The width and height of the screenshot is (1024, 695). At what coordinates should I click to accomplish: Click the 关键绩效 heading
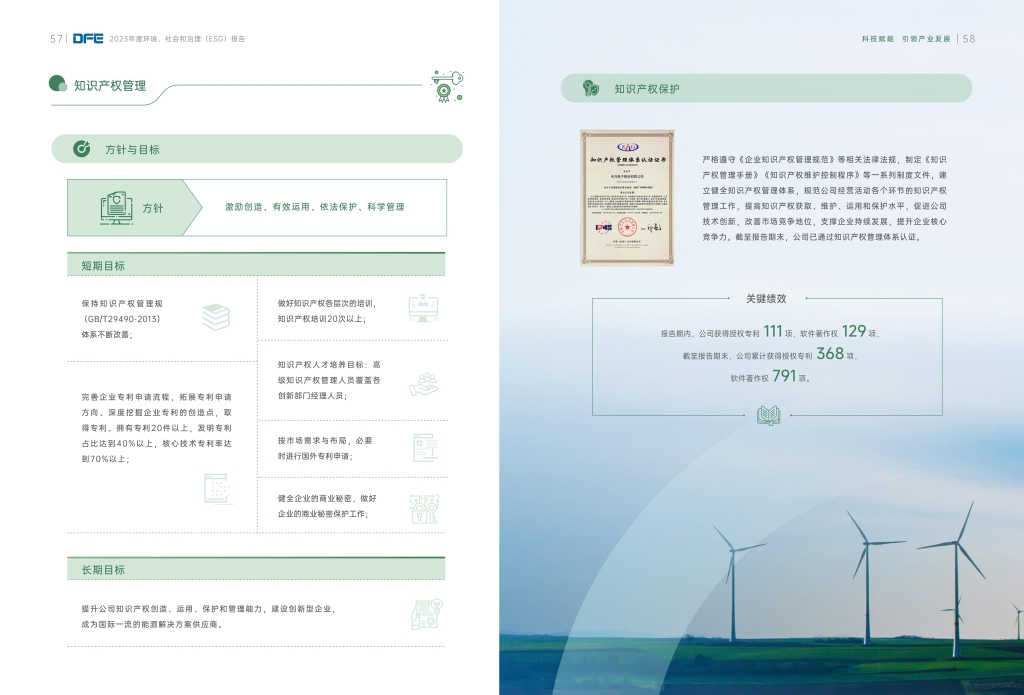[766, 298]
